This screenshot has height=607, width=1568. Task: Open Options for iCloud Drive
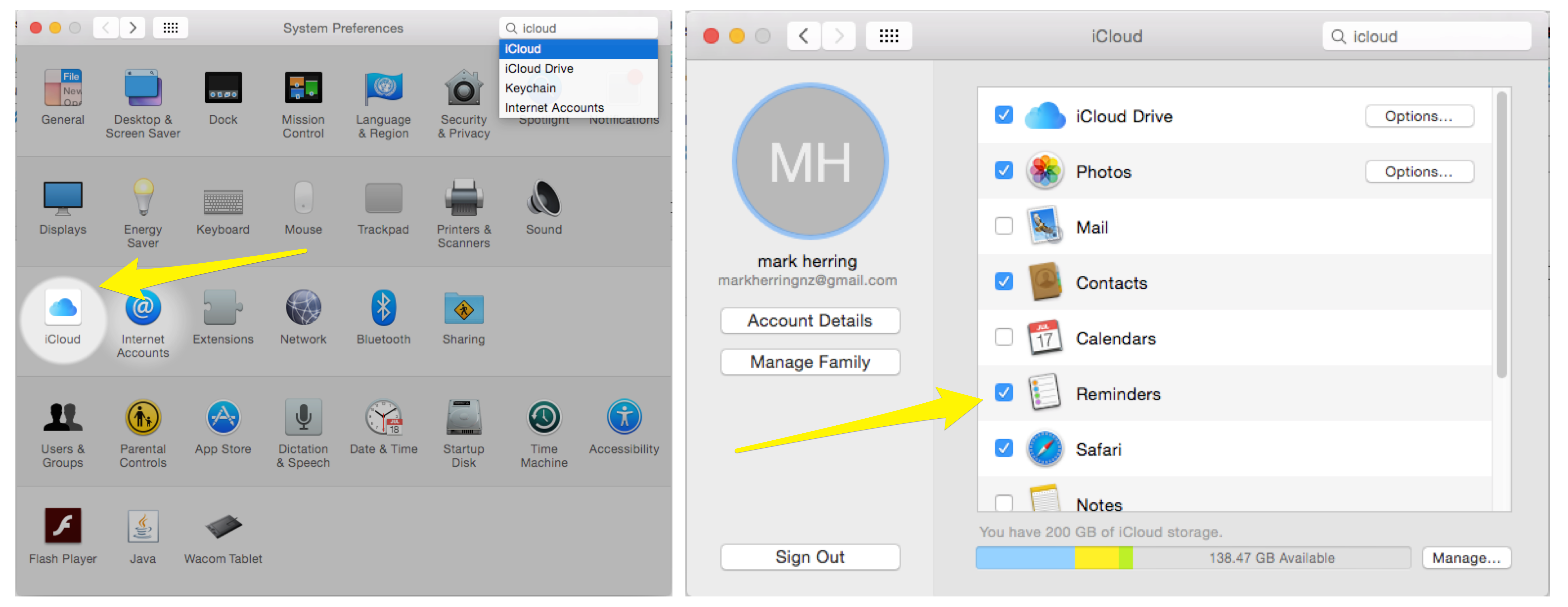point(1420,116)
